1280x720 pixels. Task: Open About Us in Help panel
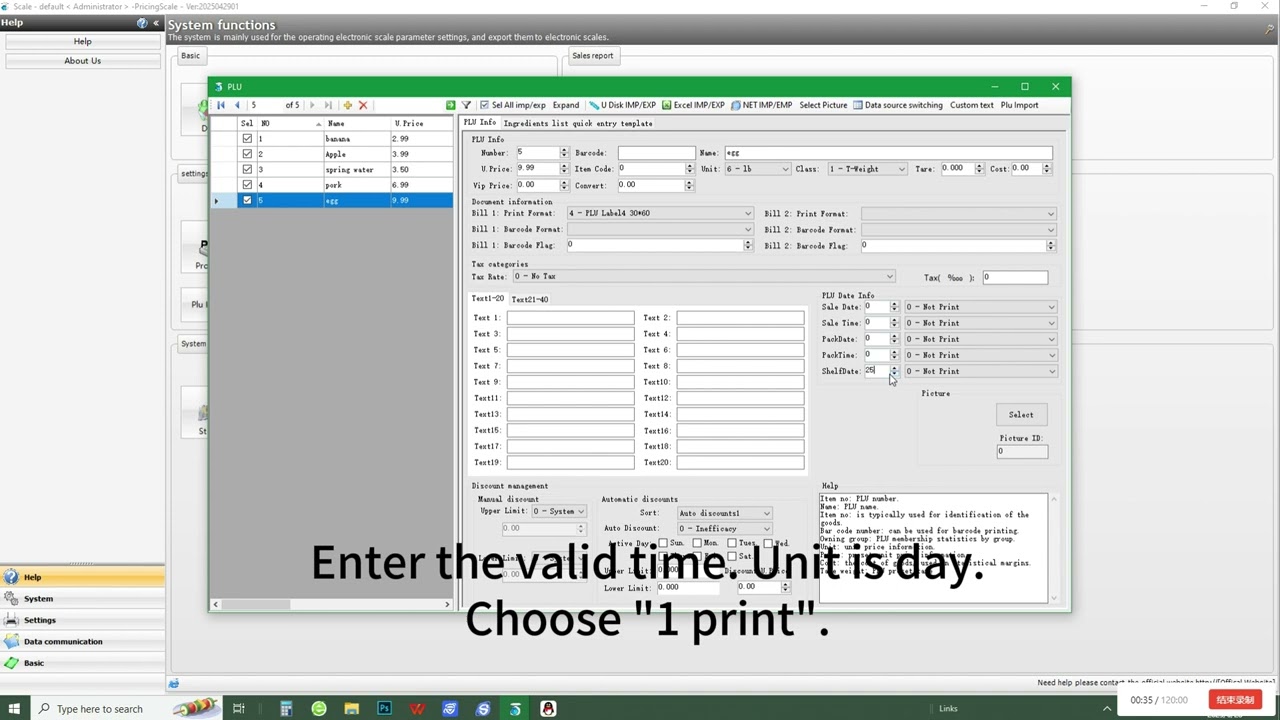point(82,61)
